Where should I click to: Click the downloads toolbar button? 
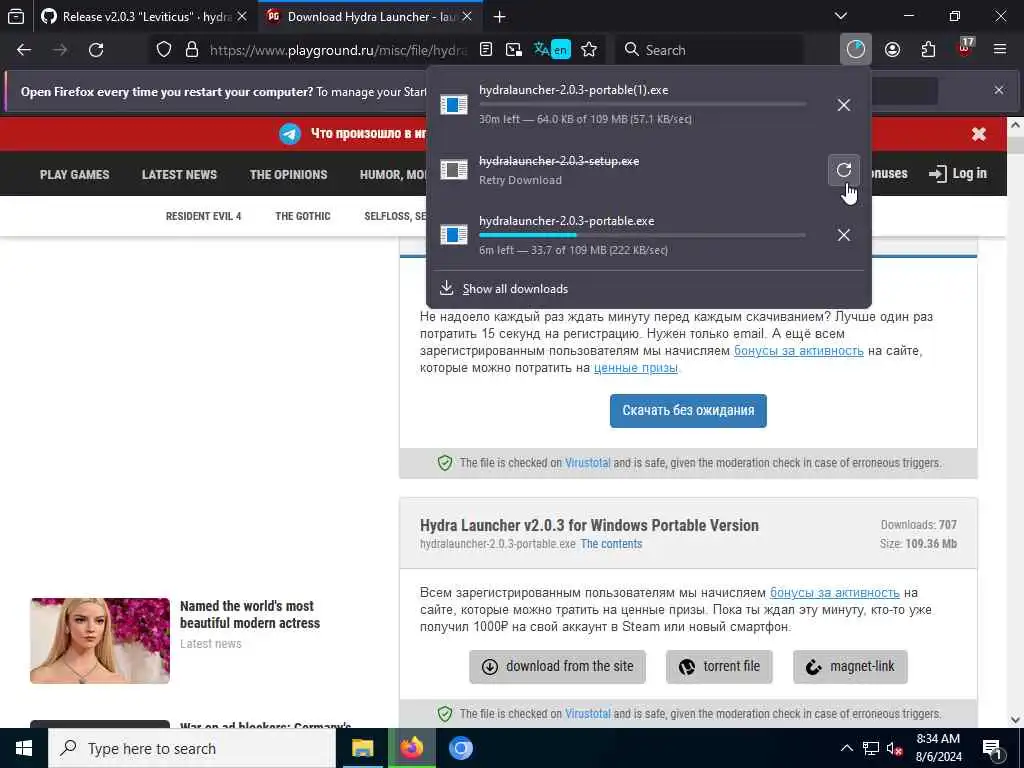[x=856, y=50]
